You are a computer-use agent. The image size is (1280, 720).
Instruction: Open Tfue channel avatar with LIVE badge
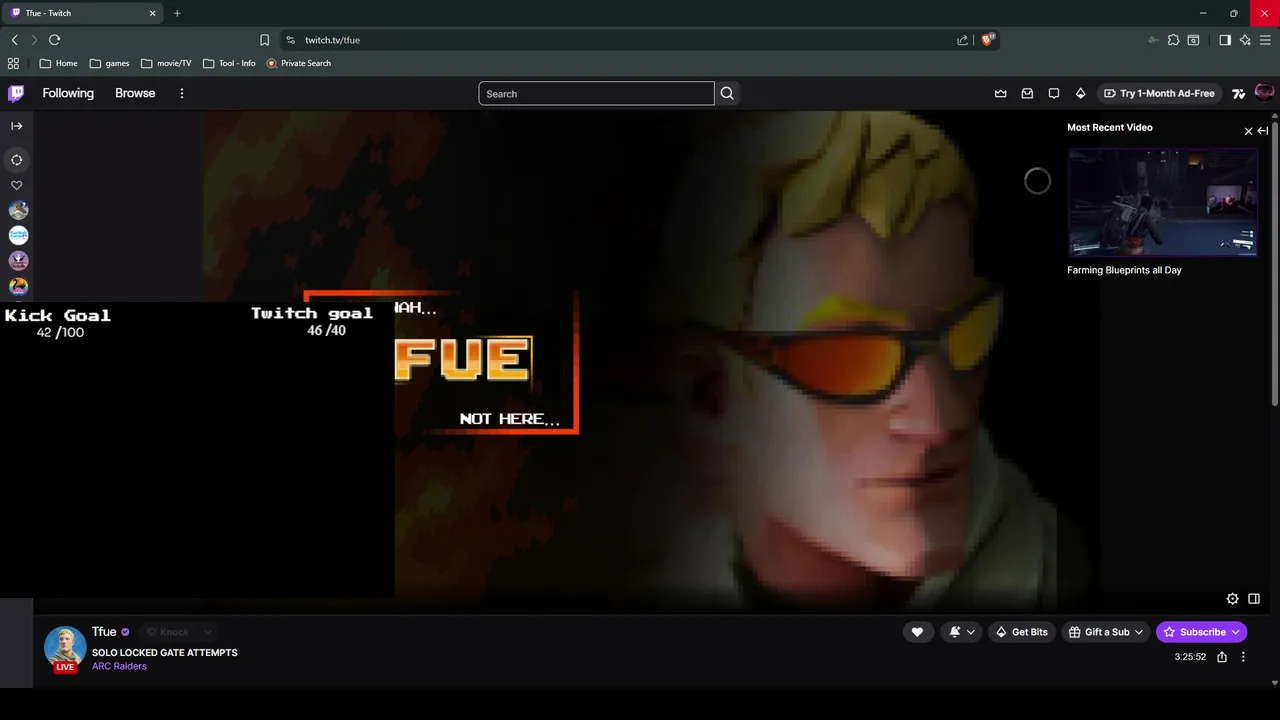65,648
